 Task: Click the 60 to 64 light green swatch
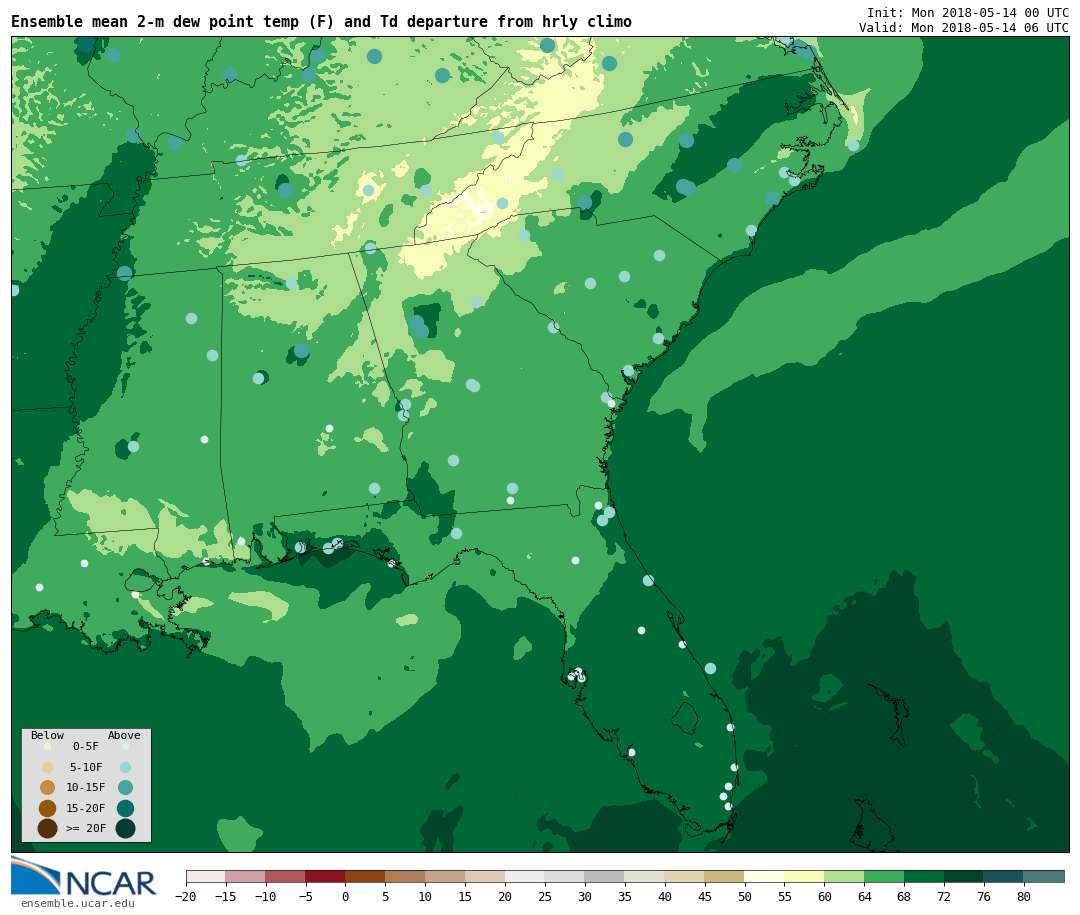(x=845, y=876)
